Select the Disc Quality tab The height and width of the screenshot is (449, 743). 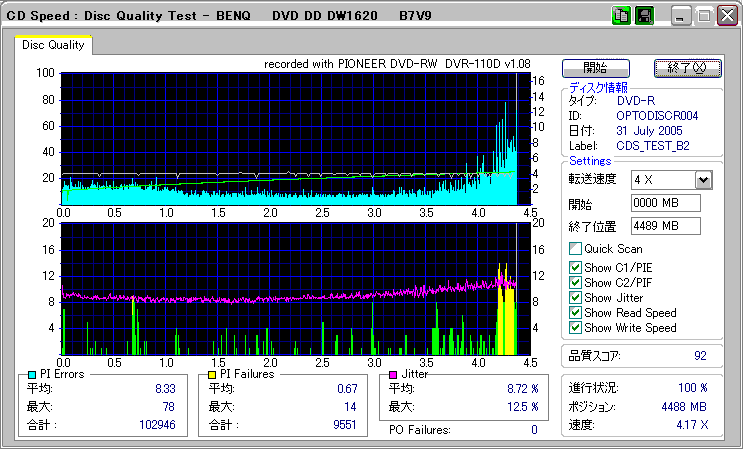(x=53, y=45)
